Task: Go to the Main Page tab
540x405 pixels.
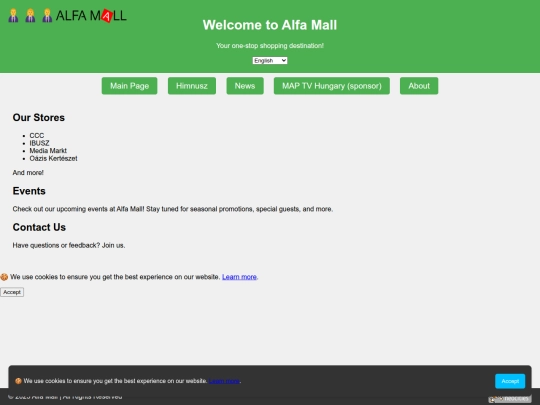Action: (x=129, y=86)
